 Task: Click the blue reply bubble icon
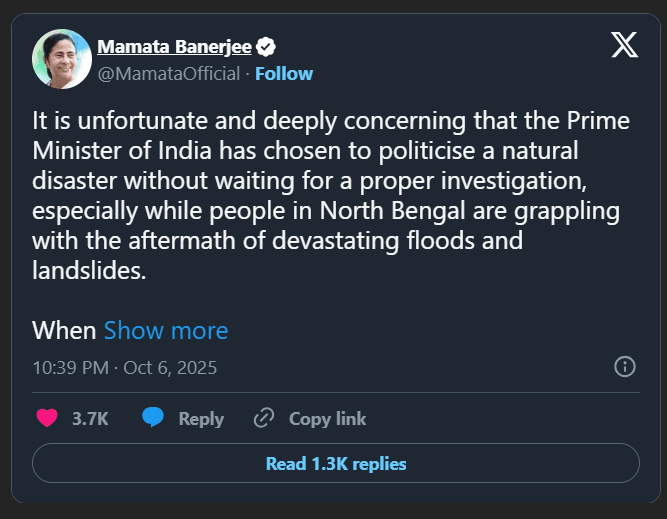click(x=152, y=419)
